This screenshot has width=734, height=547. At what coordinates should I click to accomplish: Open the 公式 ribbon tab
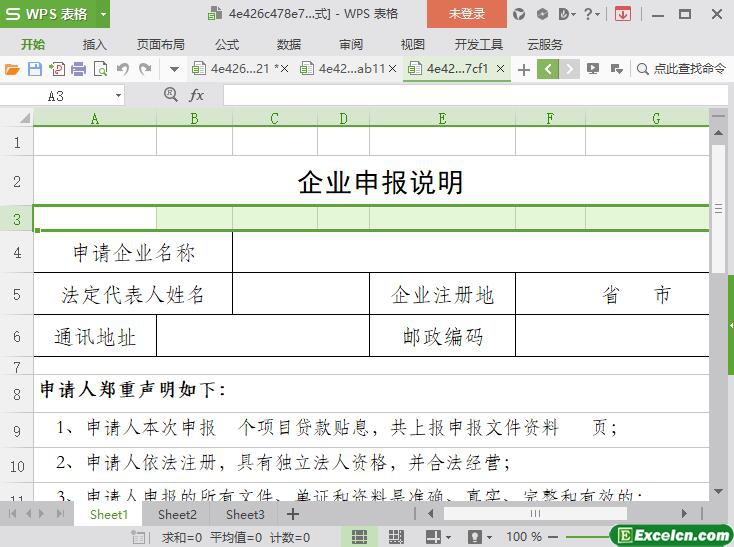[227, 45]
